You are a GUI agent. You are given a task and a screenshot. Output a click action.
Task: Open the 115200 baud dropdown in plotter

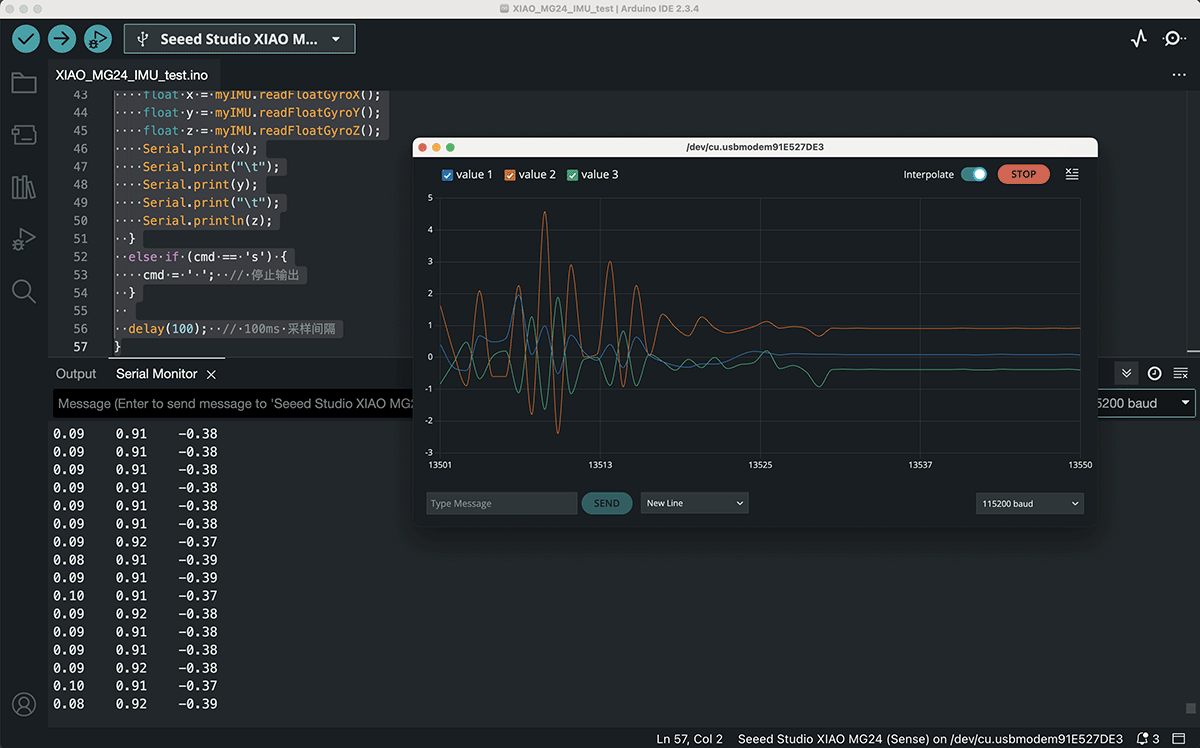[1029, 503]
